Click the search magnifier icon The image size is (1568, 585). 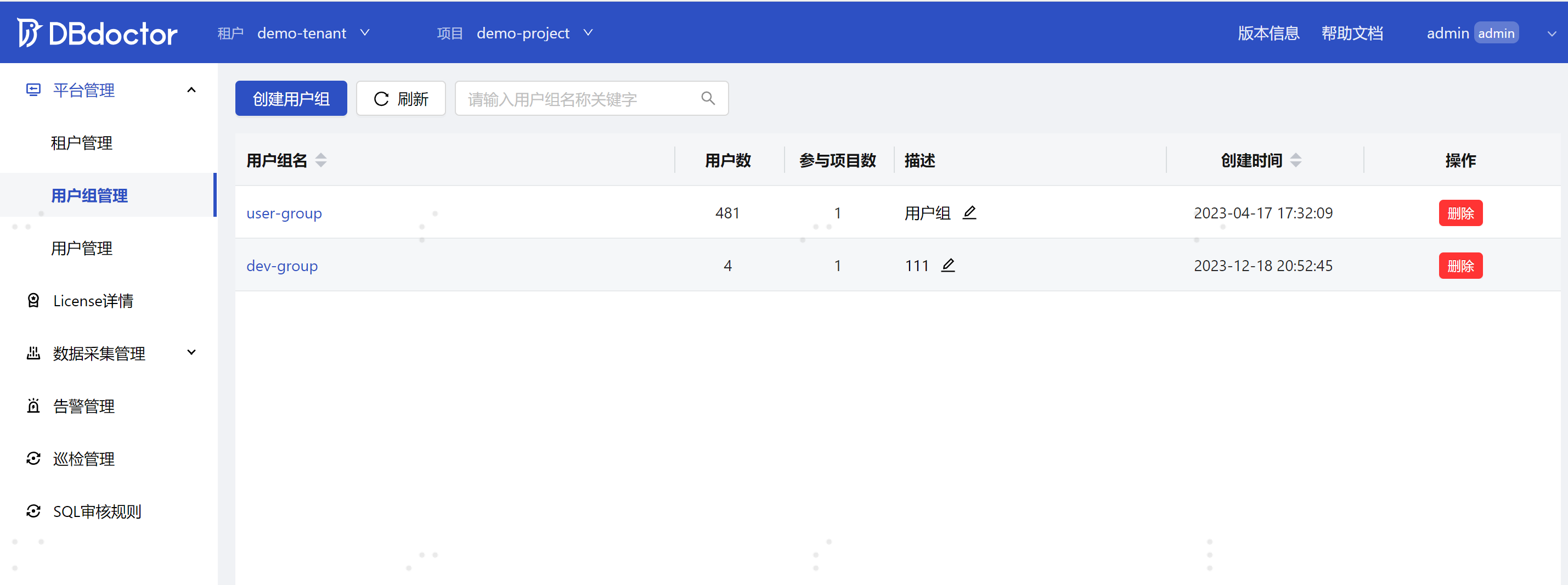707,98
